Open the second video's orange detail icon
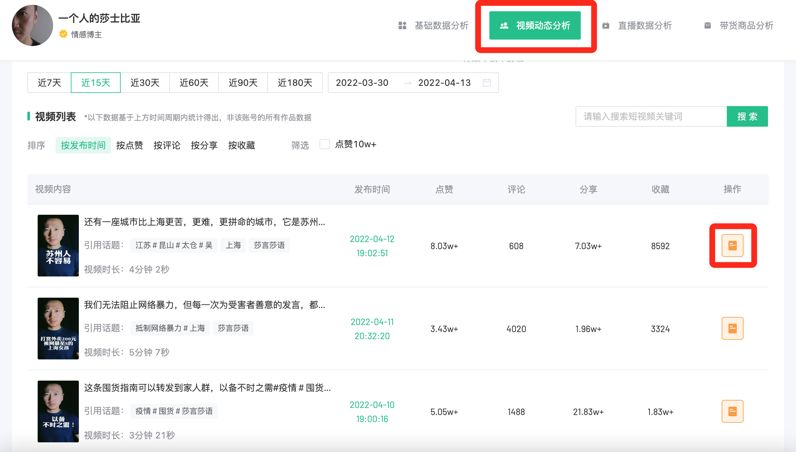The image size is (796, 452). pyautogui.click(x=732, y=328)
